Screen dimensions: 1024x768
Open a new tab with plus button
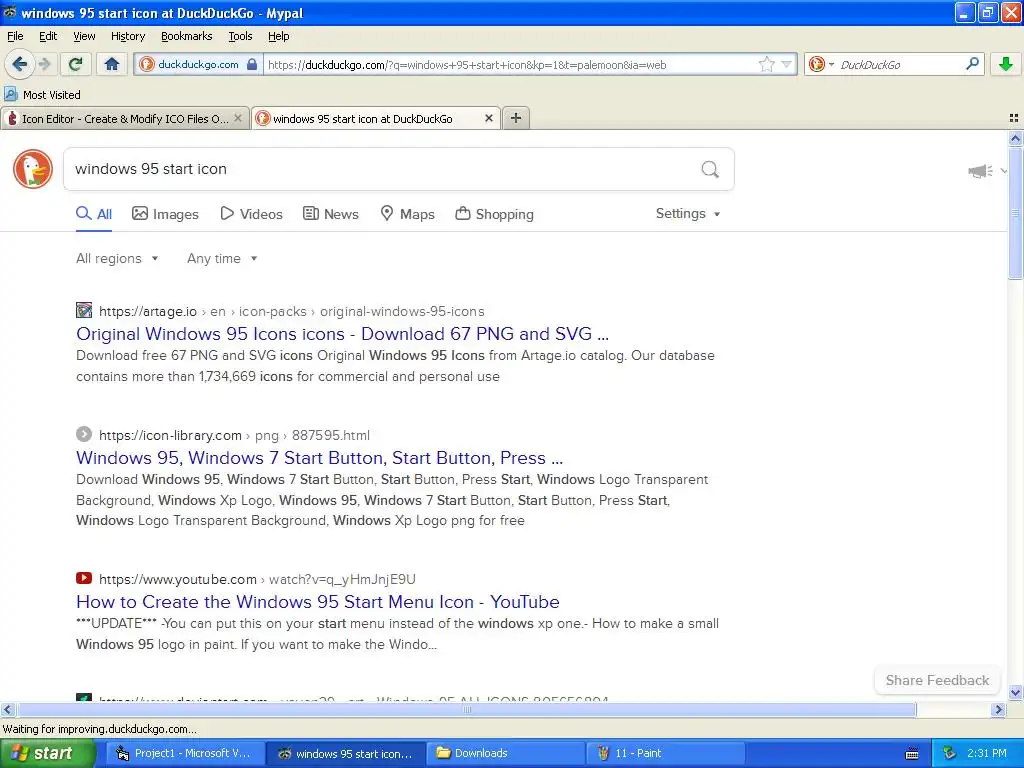[x=516, y=118]
